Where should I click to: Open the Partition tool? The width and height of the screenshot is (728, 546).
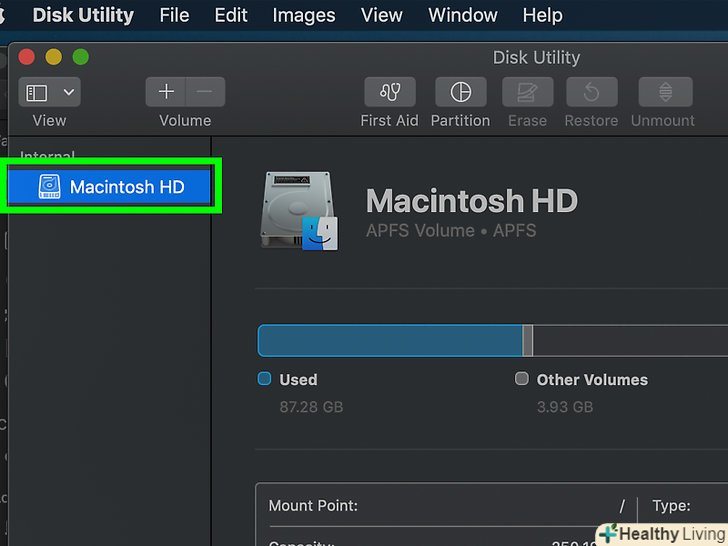460,93
